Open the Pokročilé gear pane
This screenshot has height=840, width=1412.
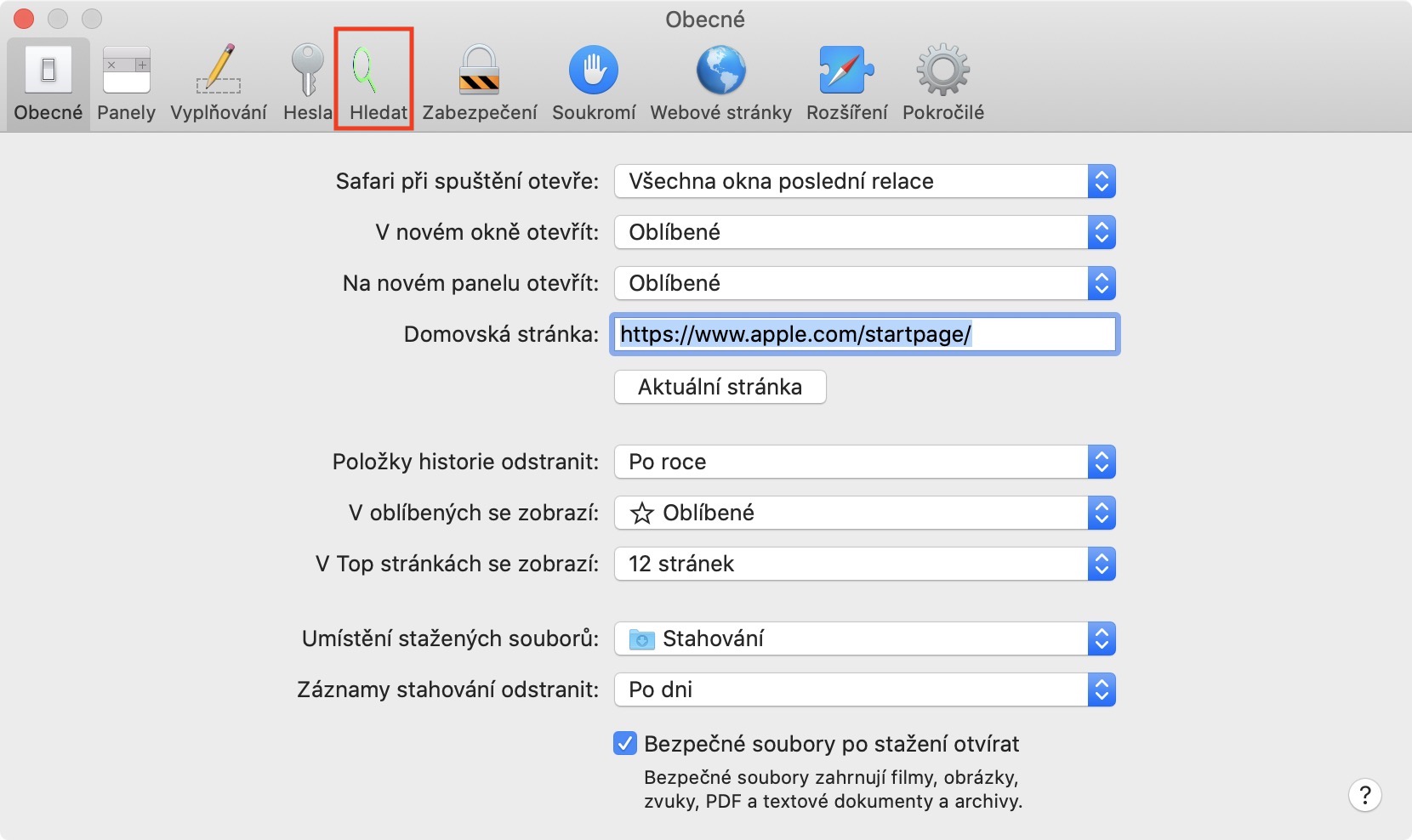[942, 83]
